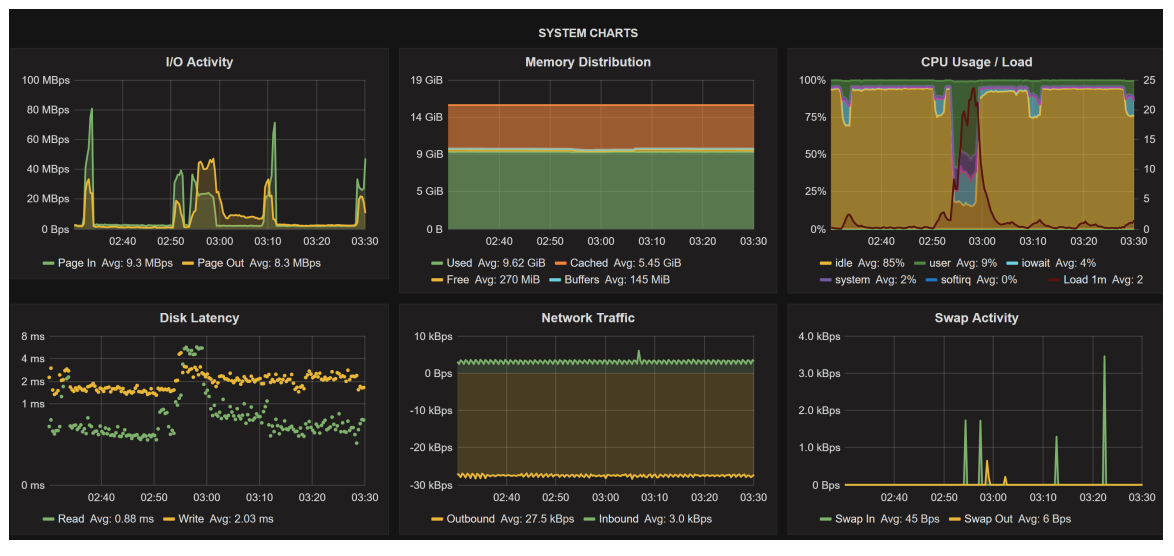Screen dimensions: 1174x556
Task: Open the Network Traffic panel title menu
Action: 587,318
